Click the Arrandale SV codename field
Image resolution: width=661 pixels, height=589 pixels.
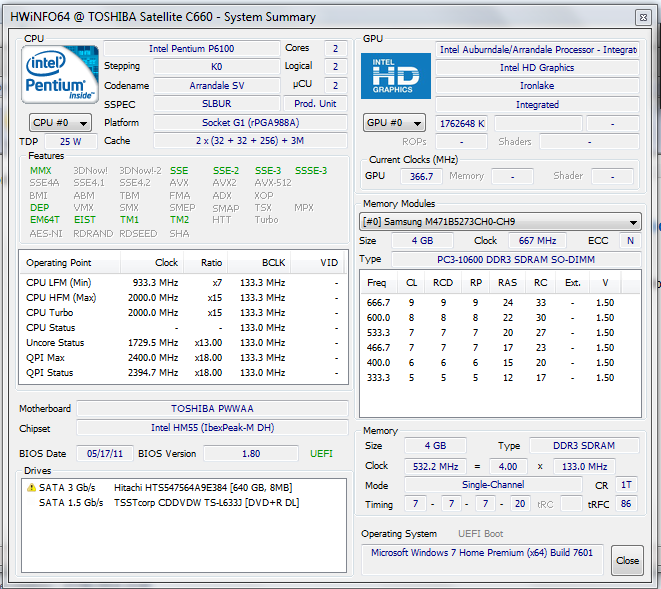click(x=217, y=86)
